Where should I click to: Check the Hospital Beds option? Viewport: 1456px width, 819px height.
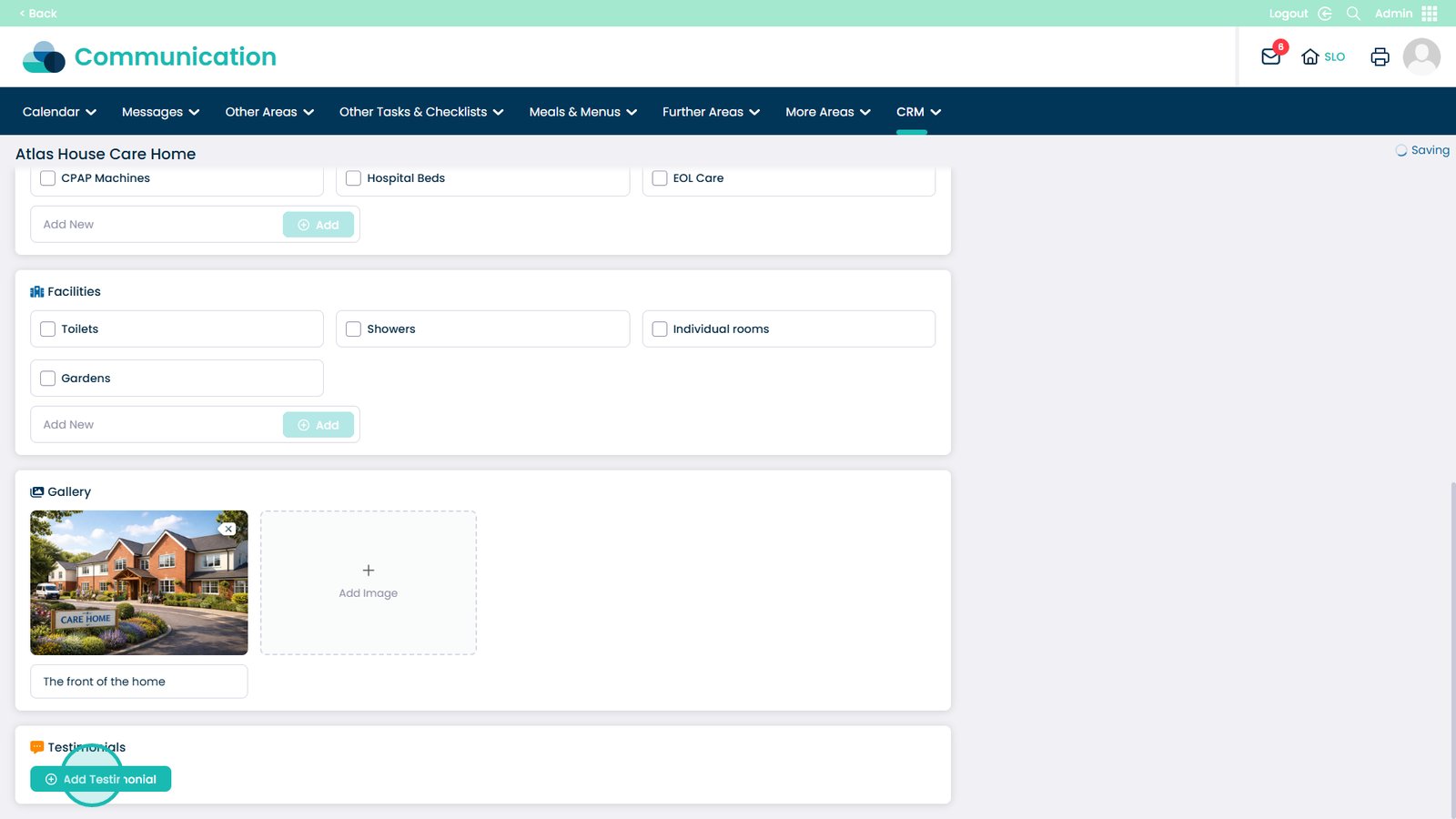pos(354,178)
